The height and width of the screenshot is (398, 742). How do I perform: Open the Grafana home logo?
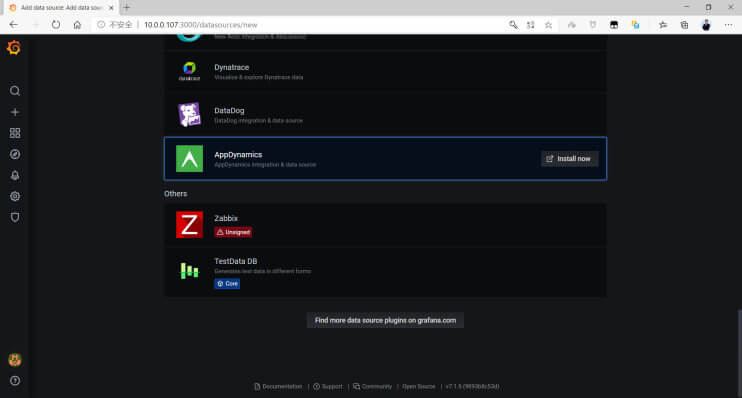point(14,48)
